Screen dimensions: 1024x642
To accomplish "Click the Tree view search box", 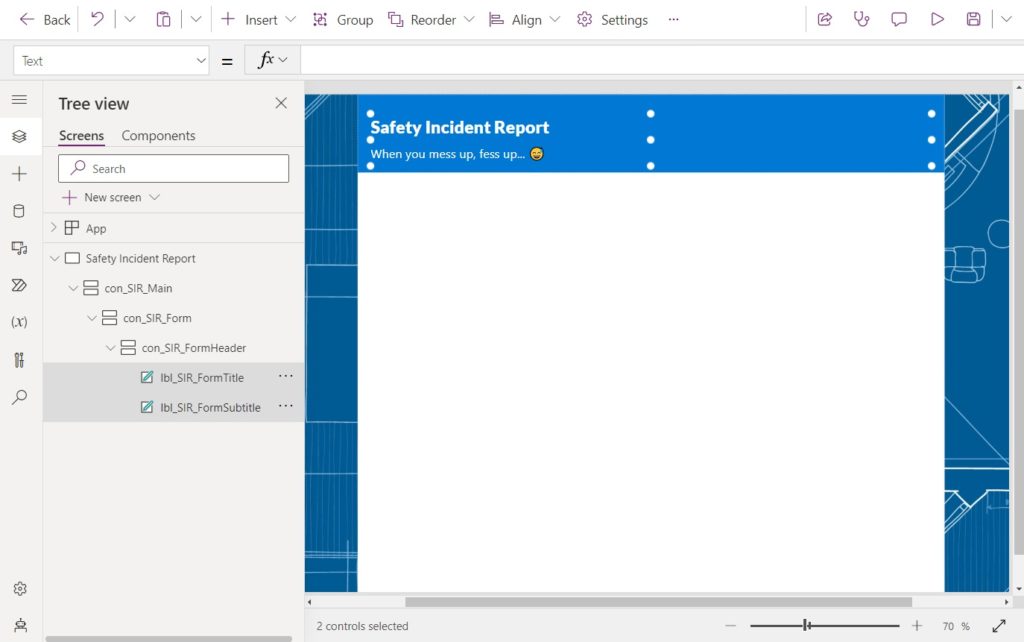I will [173, 167].
